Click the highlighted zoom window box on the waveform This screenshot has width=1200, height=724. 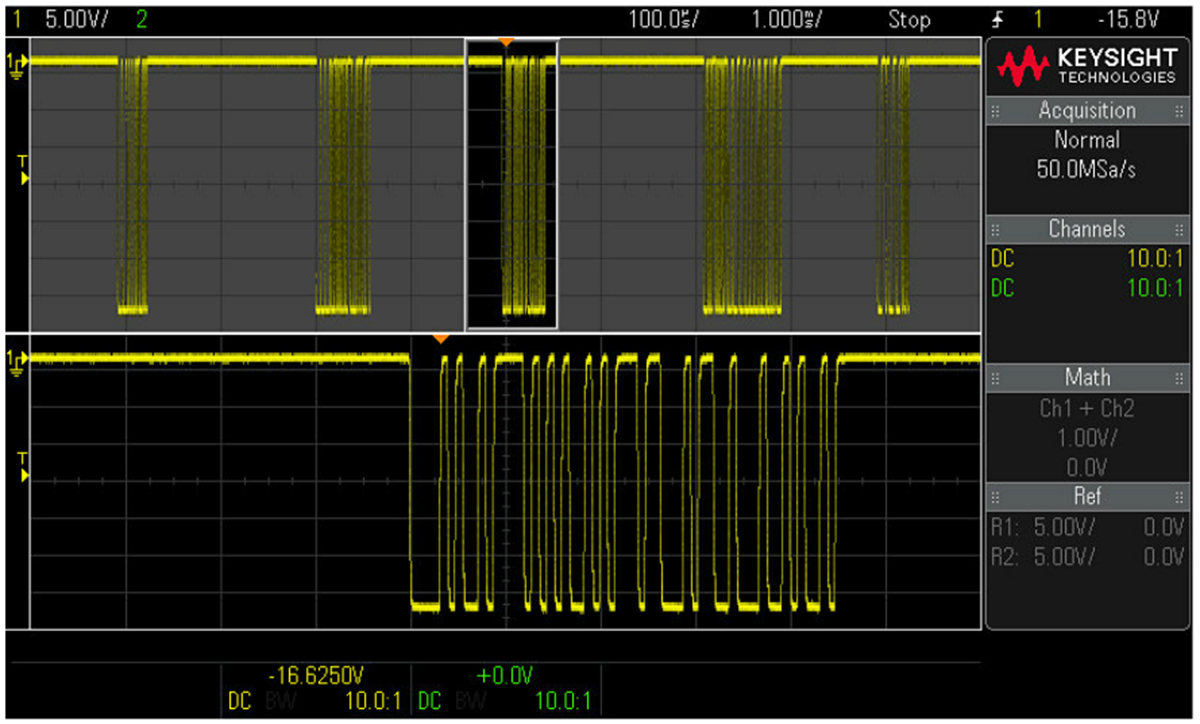(x=511, y=184)
